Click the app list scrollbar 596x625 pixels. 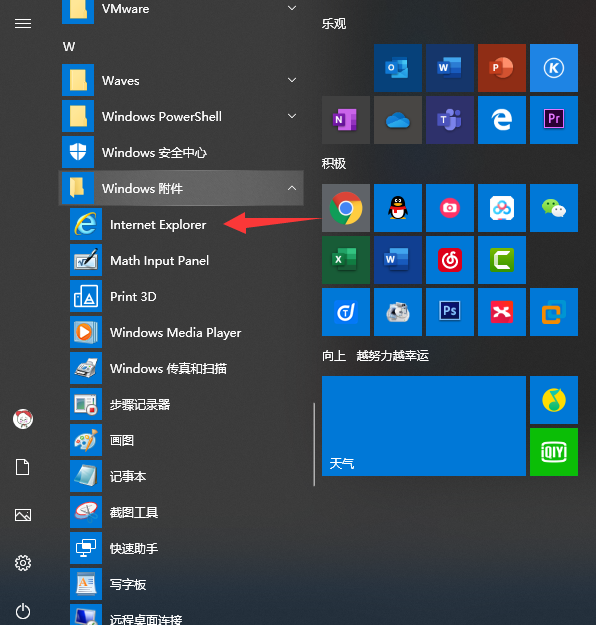tap(314, 444)
